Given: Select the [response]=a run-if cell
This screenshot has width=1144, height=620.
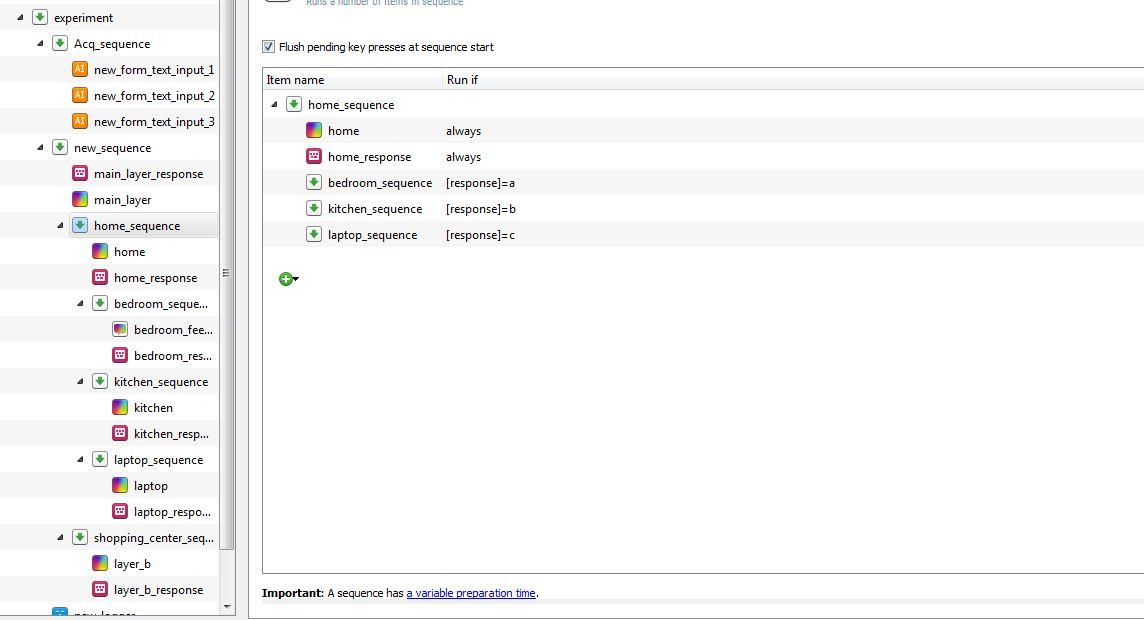Looking at the screenshot, I should [481, 183].
